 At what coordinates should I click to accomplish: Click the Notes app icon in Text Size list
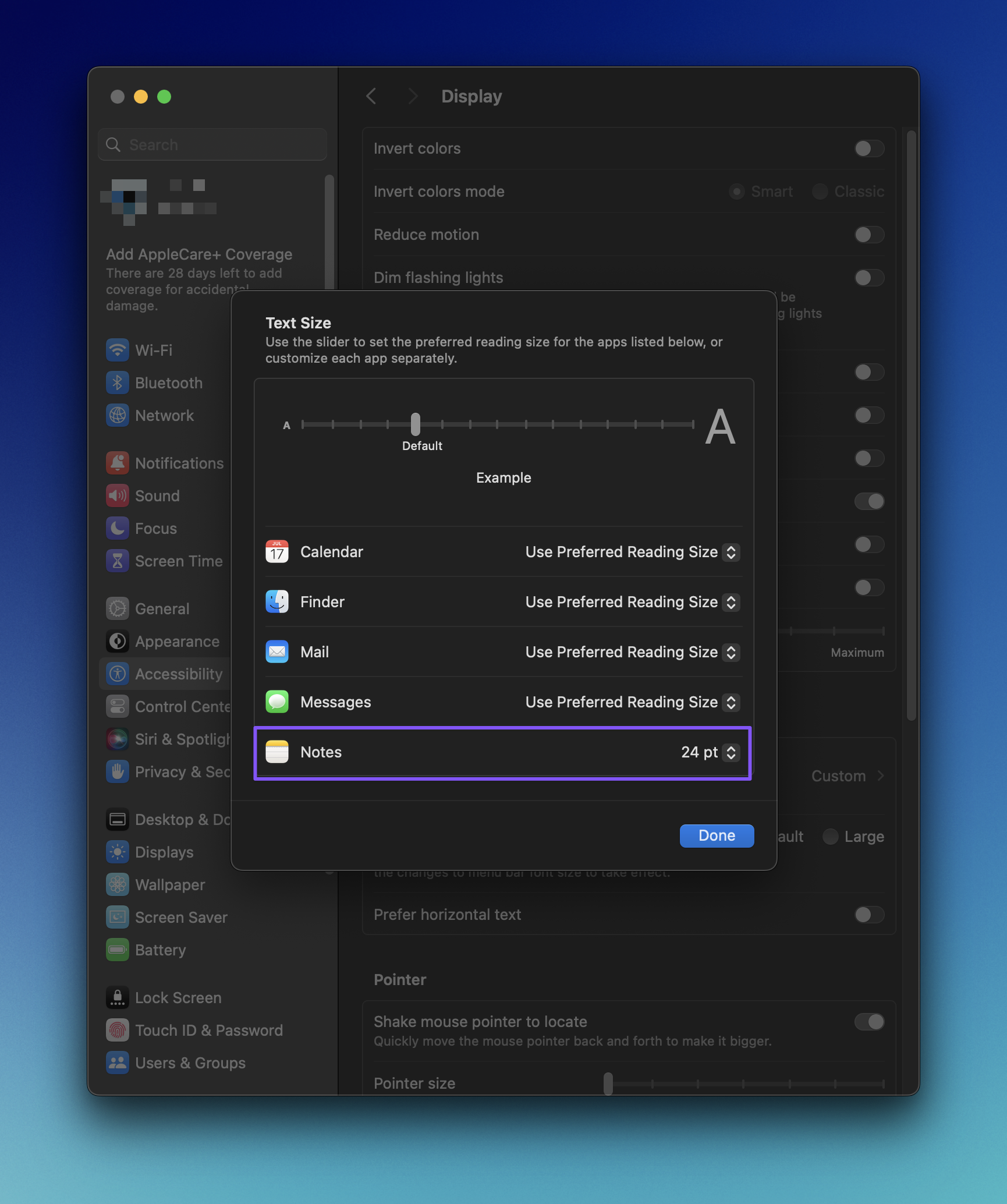point(277,752)
